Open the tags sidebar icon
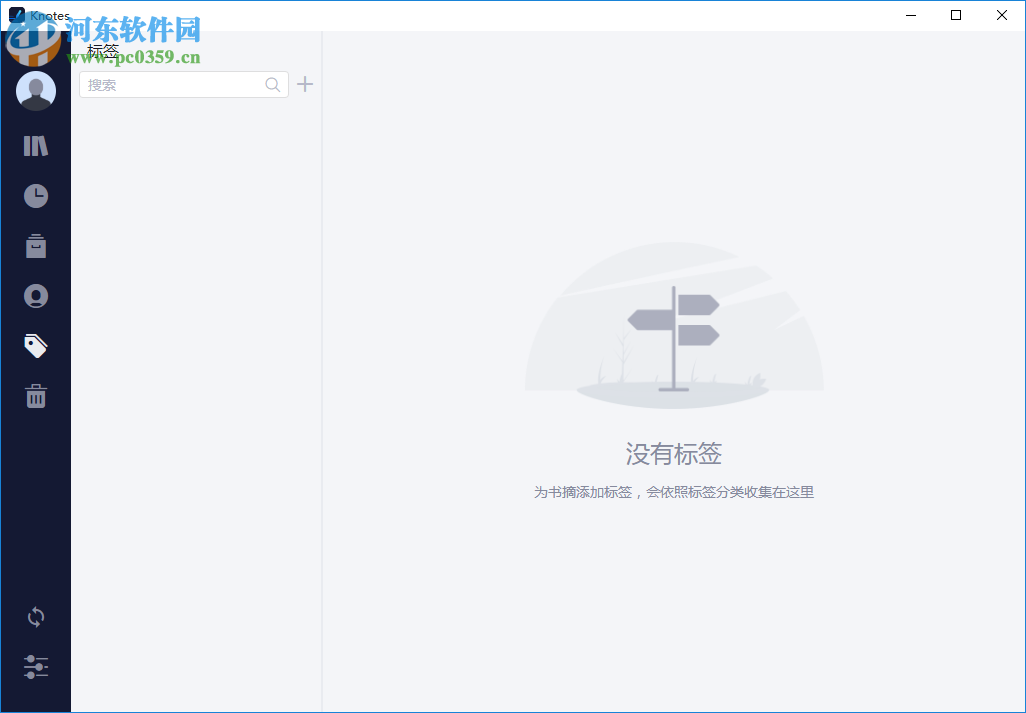Image resolution: width=1026 pixels, height=713 pixels. pyautogui.click(x=35, y=345)
